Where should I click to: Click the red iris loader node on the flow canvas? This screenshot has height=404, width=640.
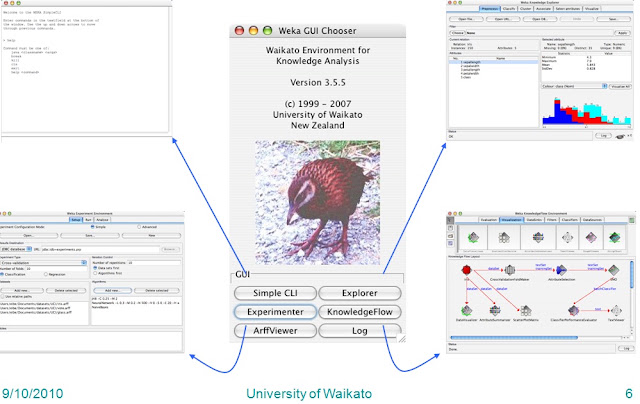point(467,270)
